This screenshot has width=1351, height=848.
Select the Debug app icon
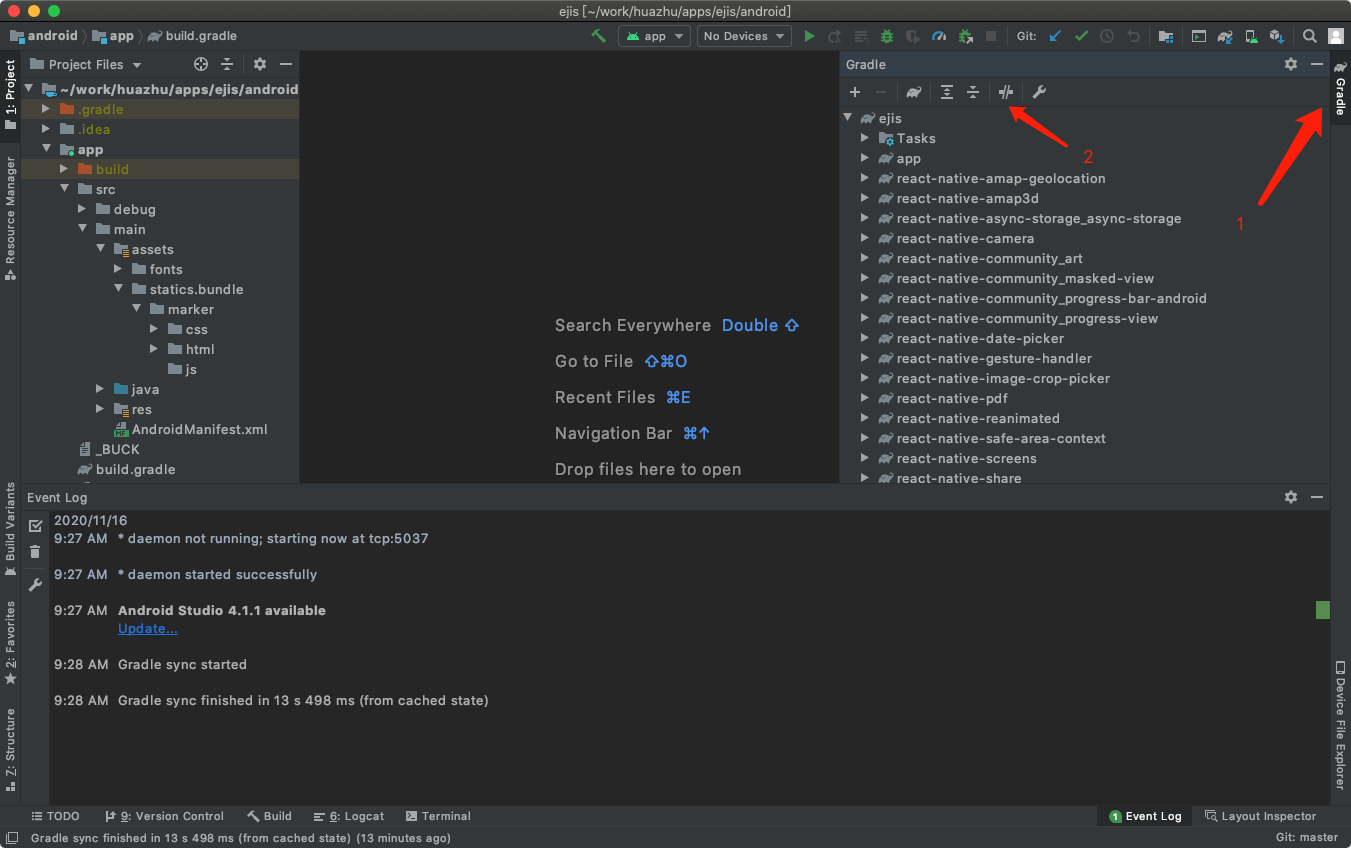[886, 36]
